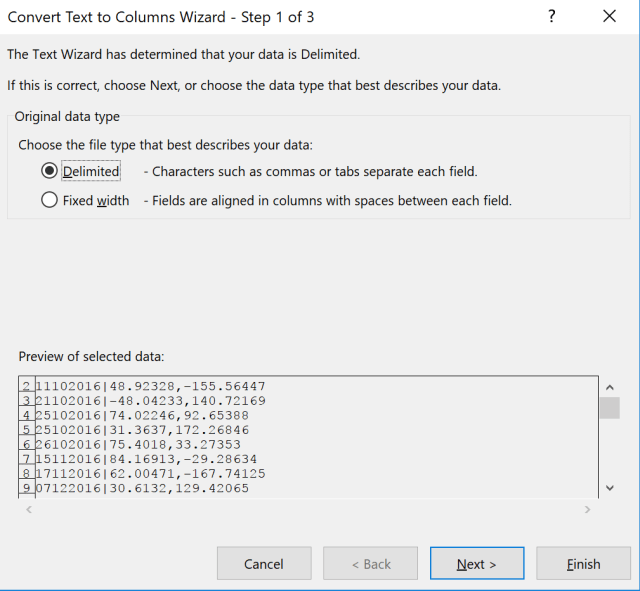Click the 'Choose the file type' prompt text
This screenshot has width=640, height=591.
tap(165, 145)
